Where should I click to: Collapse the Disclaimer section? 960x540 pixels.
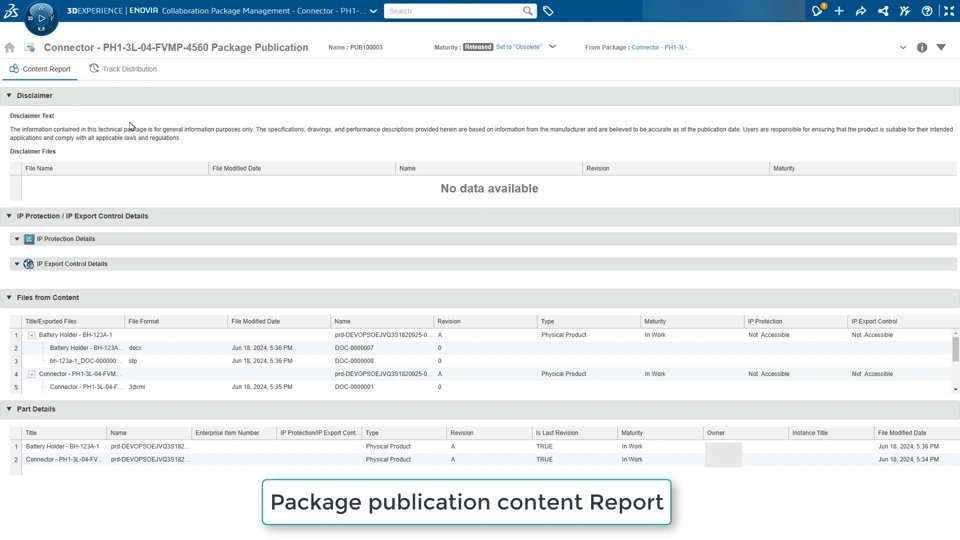point(9,96)
